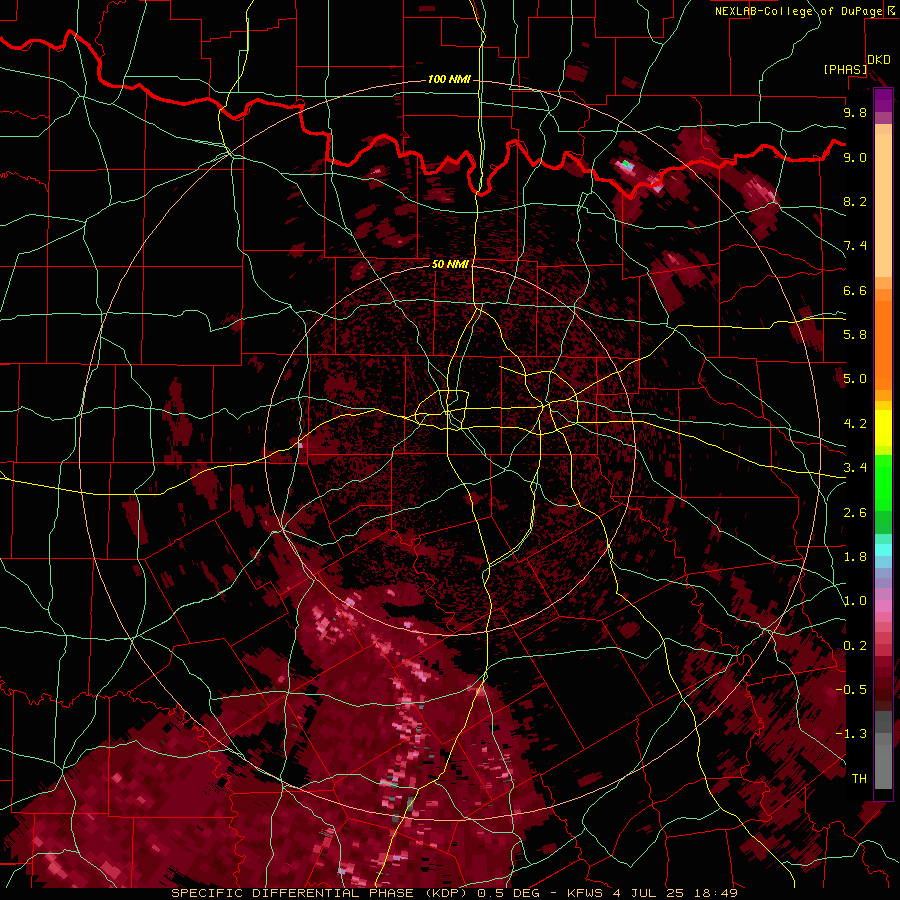
Task: Click the green-core storm echo near the Red River
Action: 627,165
